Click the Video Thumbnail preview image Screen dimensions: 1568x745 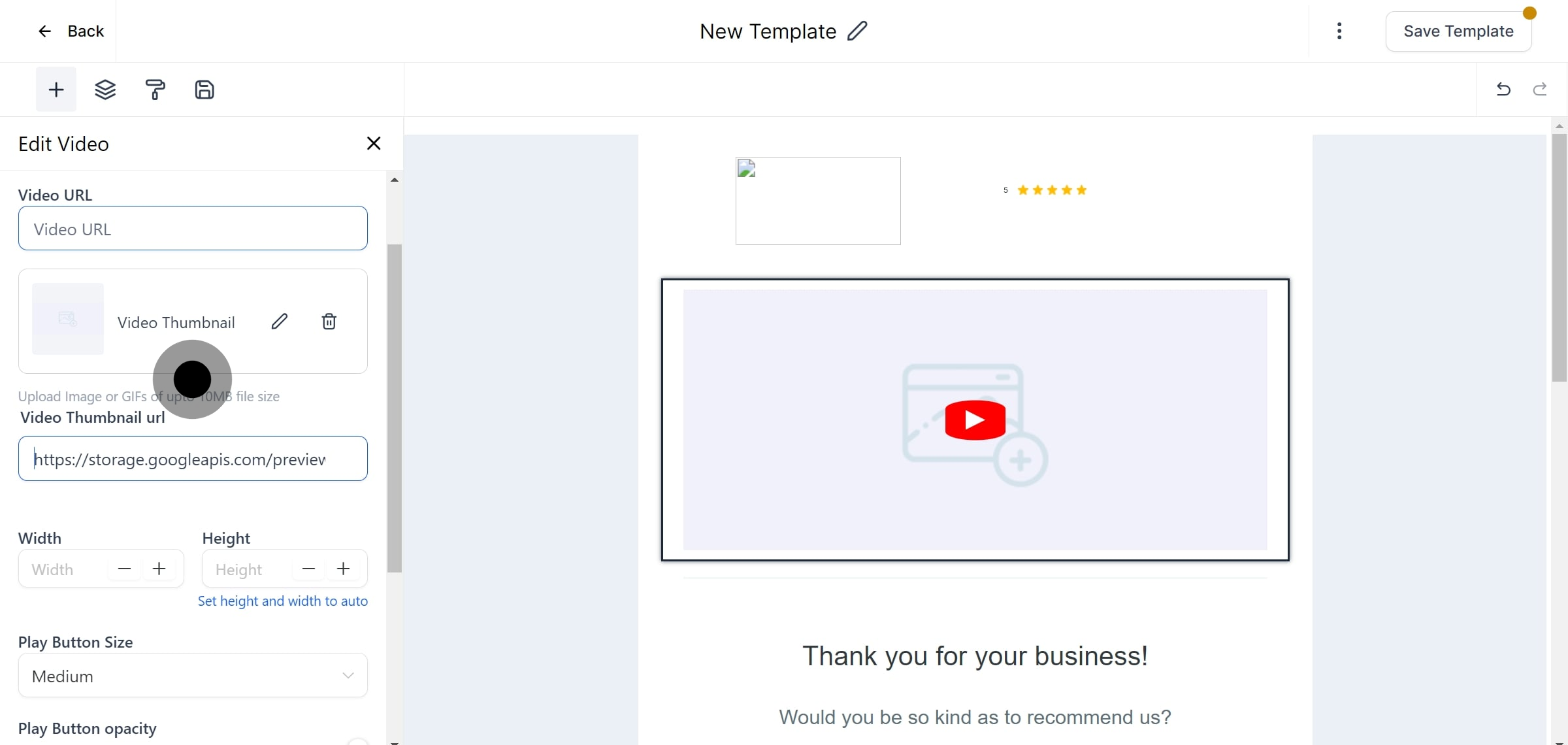[68, 319]
